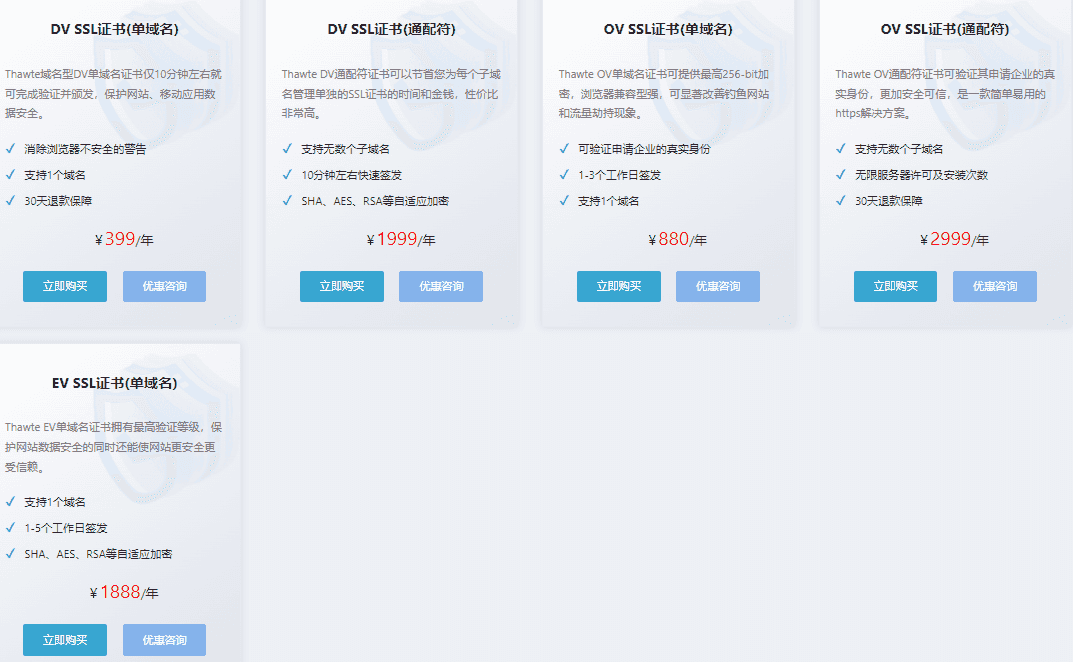Click 支持1个域名 in OV SSL单域名 card
Viewport: 1073px width, 662px height.
coord(608,201)
